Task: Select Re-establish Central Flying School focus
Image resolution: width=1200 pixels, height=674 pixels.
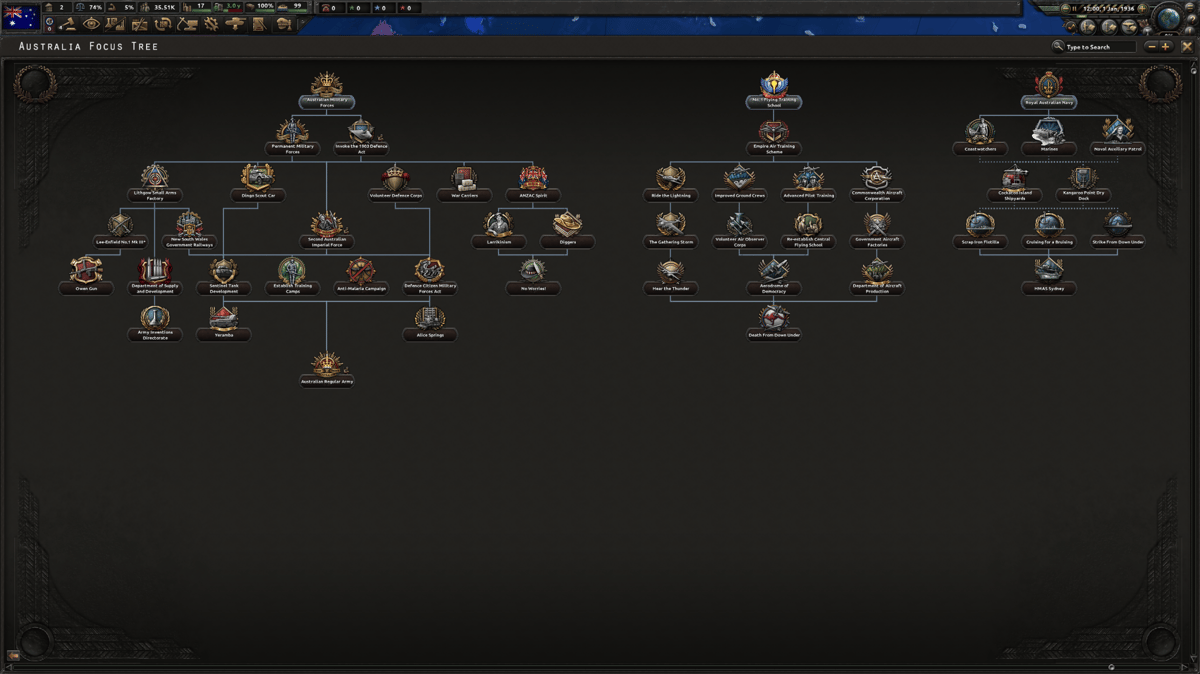Action: tap(808, 229)
